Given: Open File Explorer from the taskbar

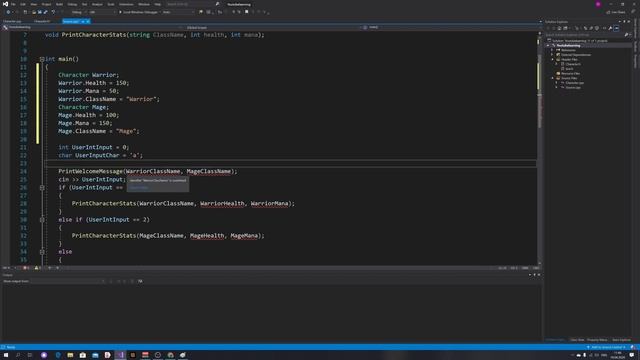Looking at the screenshot, I should [x=70, y=356].
